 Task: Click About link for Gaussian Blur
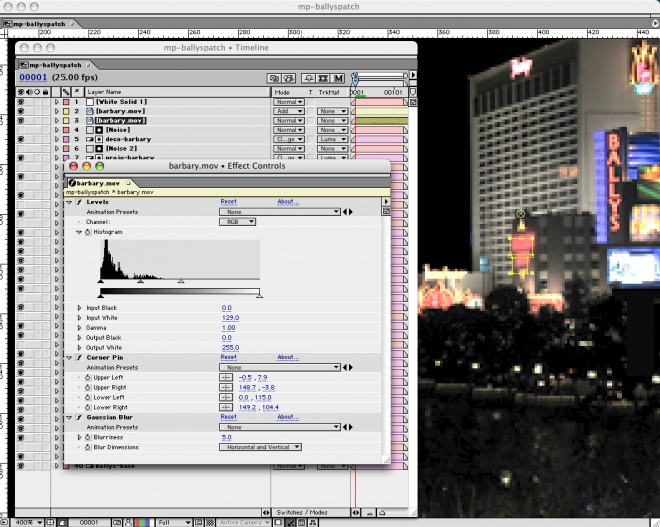pos(288,417)
